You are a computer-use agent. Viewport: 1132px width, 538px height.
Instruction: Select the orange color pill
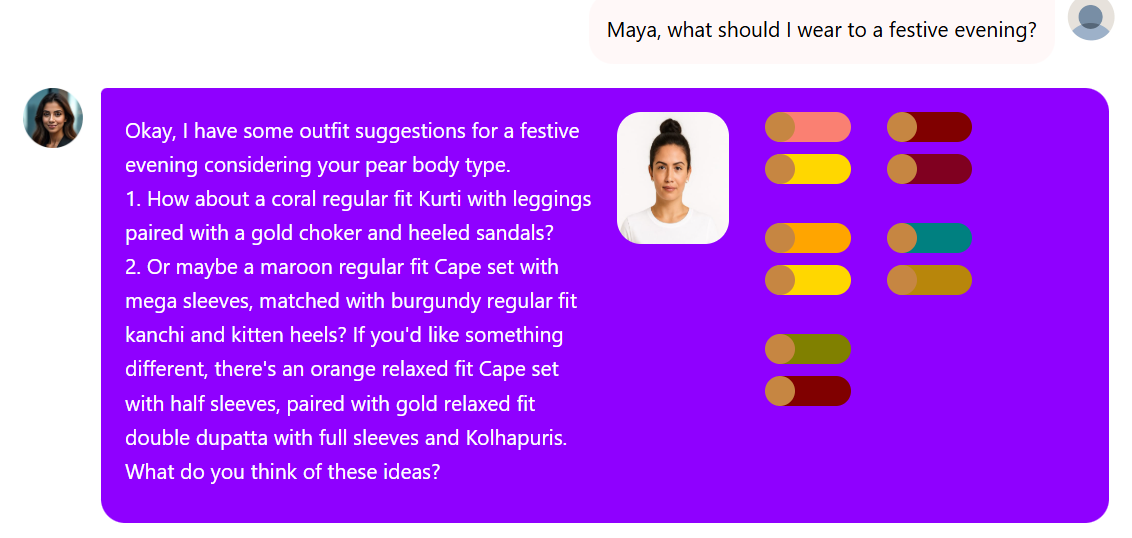point(808,238)
